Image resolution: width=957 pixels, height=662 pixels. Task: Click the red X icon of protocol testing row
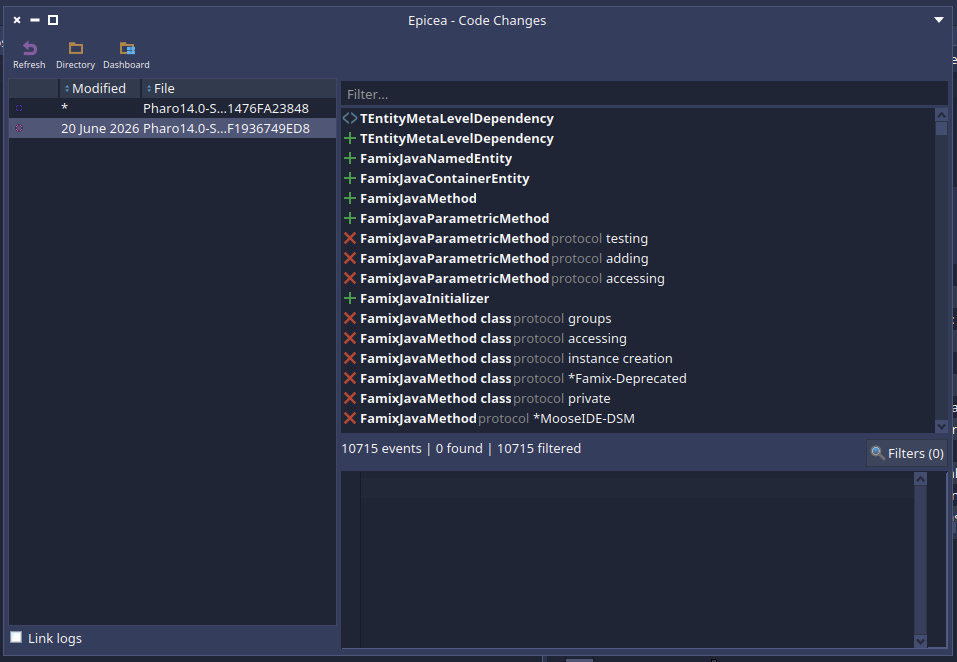tap(350, 239)
